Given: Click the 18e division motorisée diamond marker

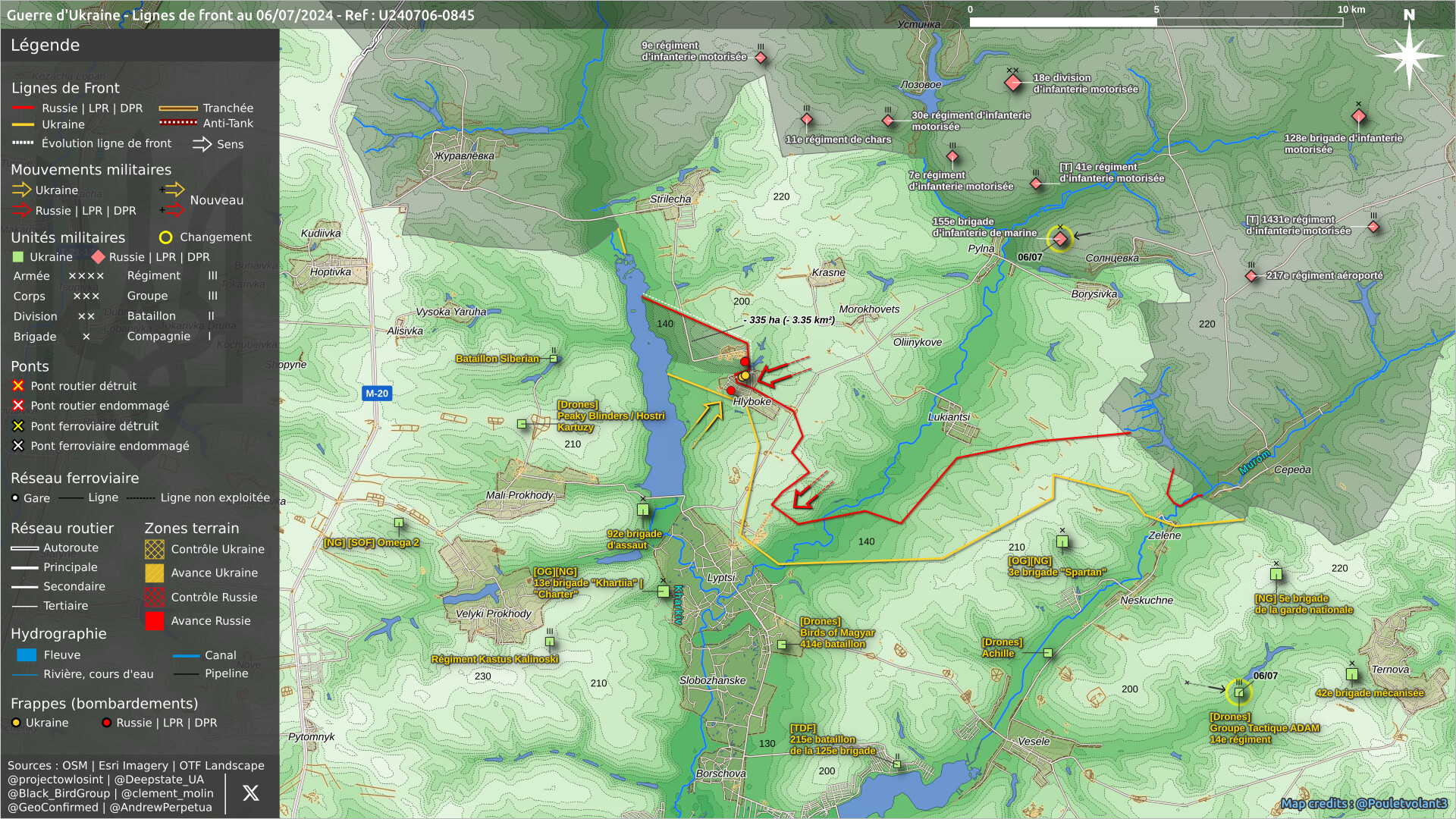Looking at the screenshot, I should click(1013, 83).
